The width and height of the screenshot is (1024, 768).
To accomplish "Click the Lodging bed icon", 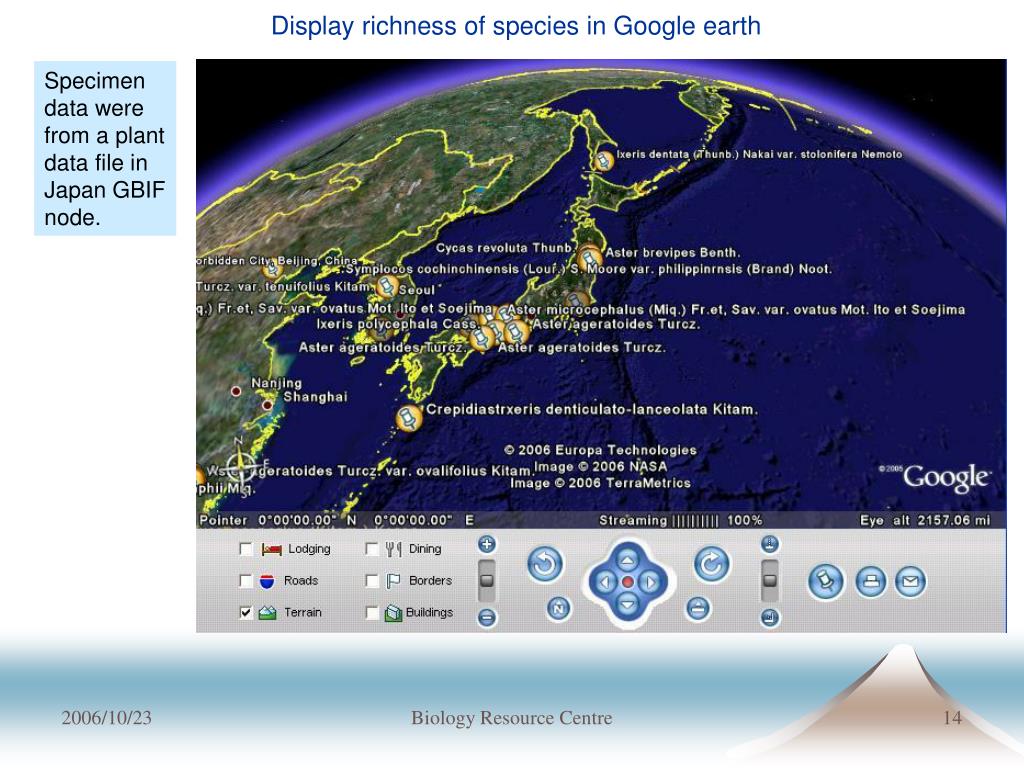I will (271, 549).
